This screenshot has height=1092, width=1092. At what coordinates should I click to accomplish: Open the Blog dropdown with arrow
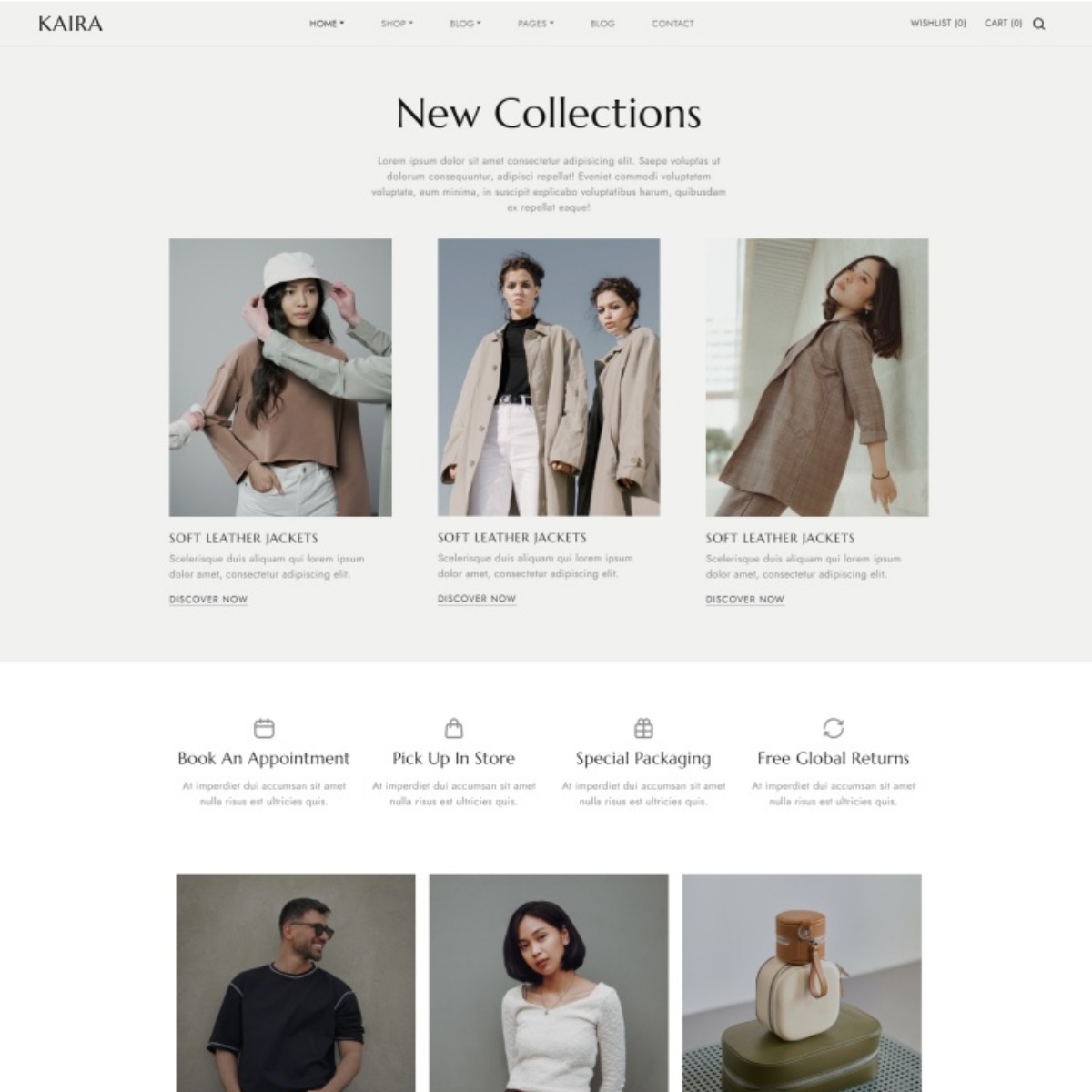coord(466,24)
